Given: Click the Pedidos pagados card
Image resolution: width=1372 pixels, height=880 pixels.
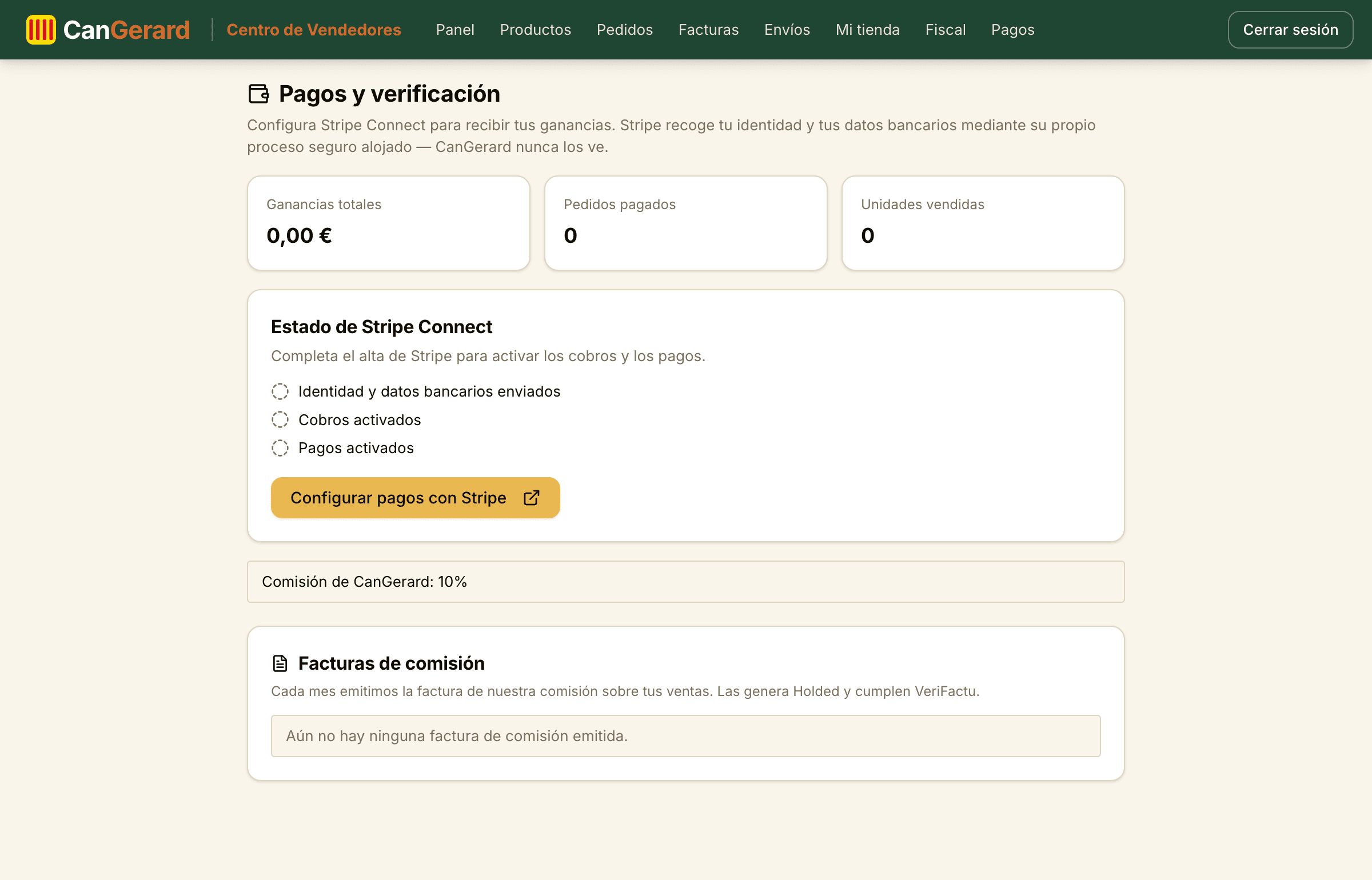Looking at the screenshot, I should click(x=686, y=223).
